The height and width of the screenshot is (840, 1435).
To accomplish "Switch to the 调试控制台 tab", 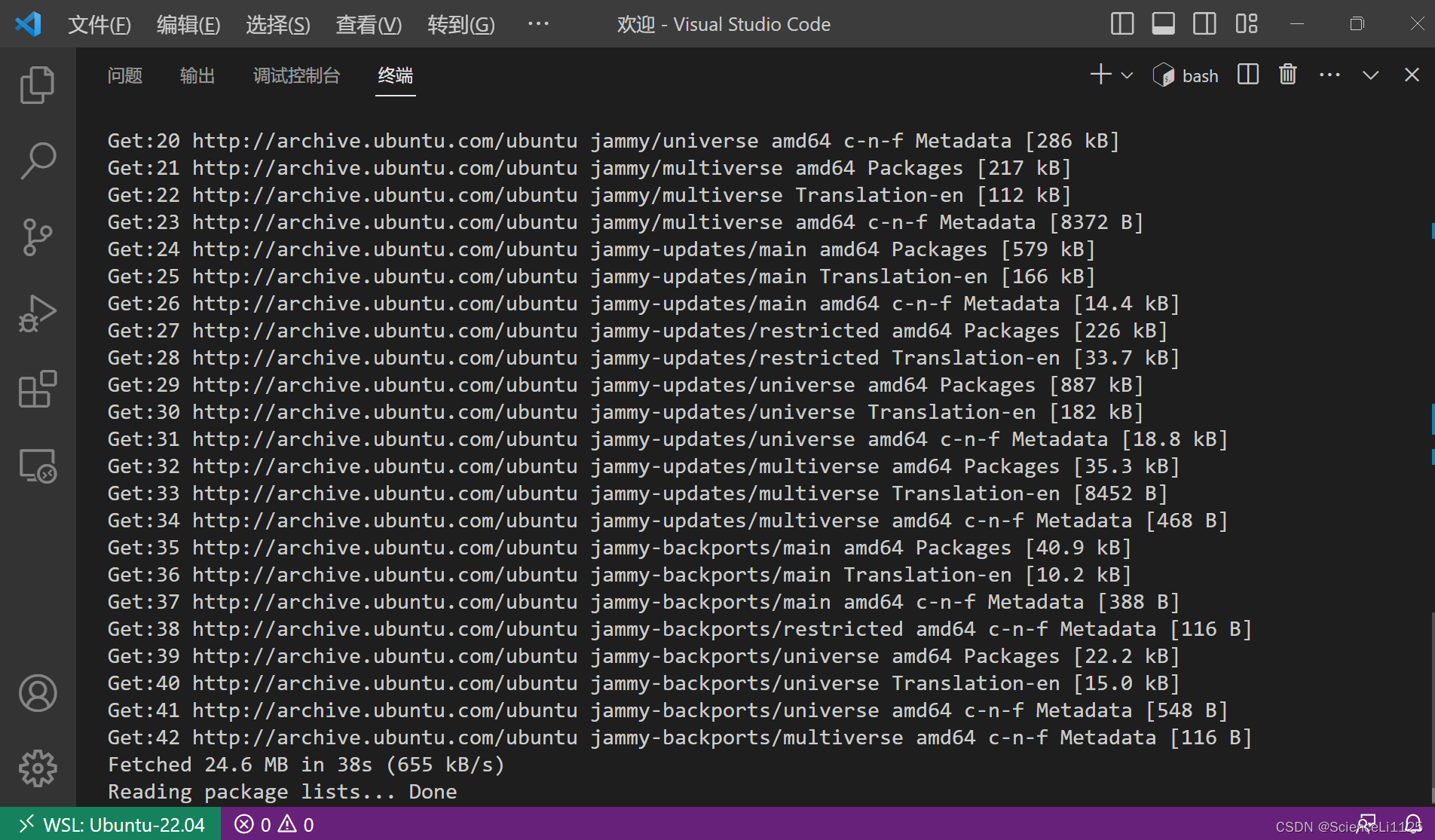I will [x=297, y=75].
